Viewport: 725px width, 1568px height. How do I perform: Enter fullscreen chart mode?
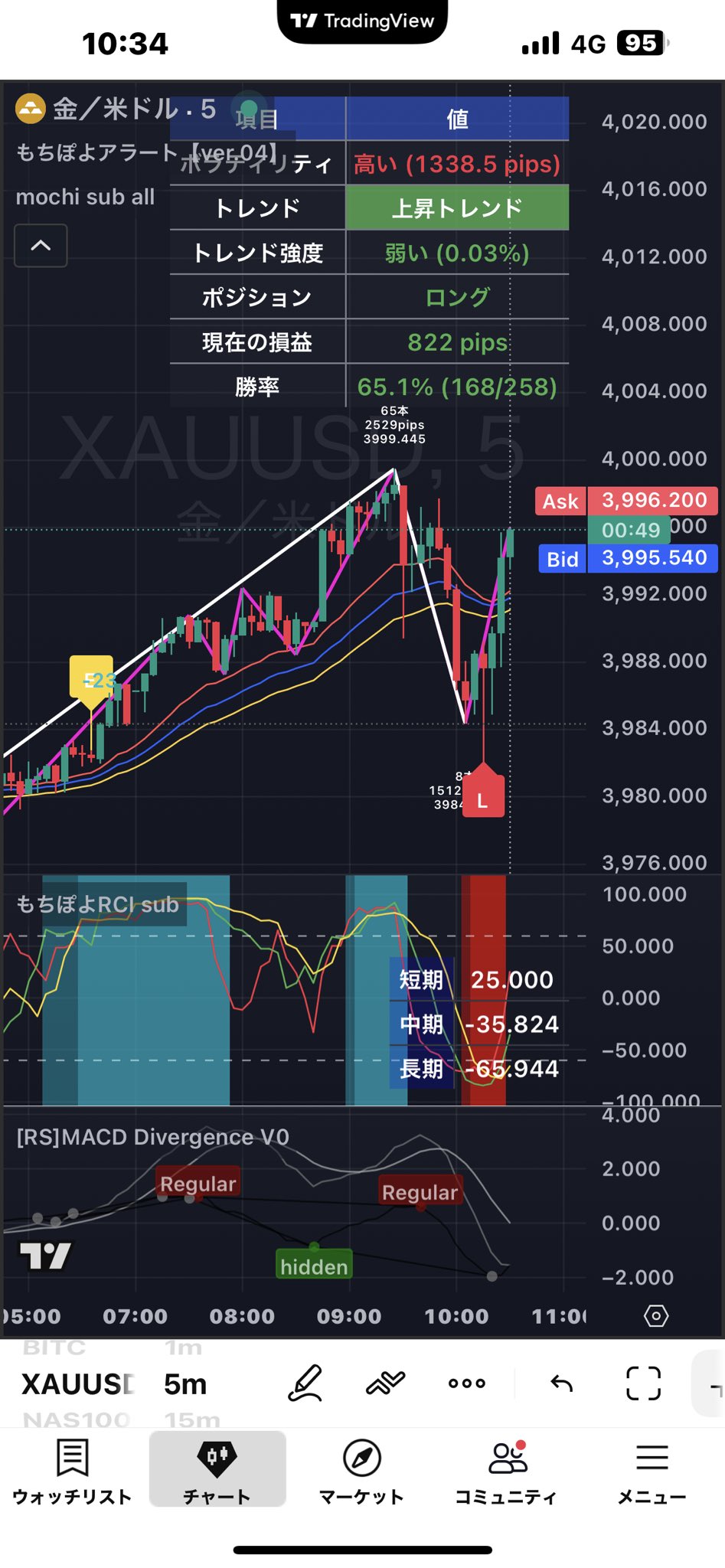pos(643,1383)
